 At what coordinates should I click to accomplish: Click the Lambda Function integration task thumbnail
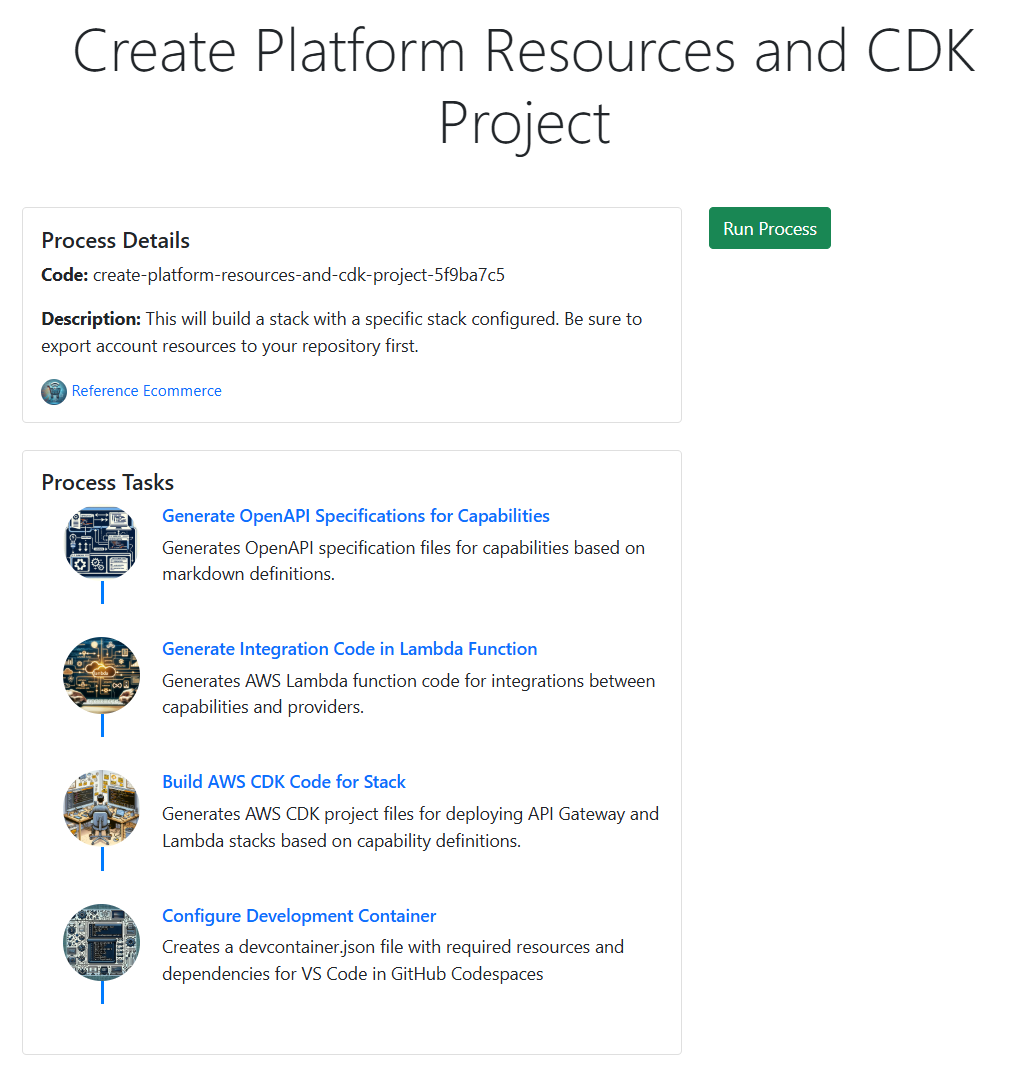(101, 675)
